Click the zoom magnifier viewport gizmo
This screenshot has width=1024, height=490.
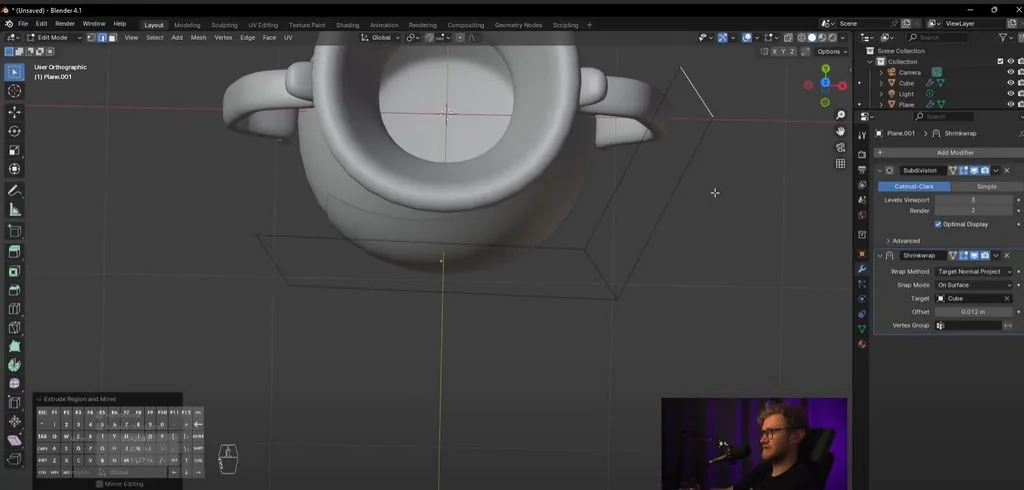point(840,116)
